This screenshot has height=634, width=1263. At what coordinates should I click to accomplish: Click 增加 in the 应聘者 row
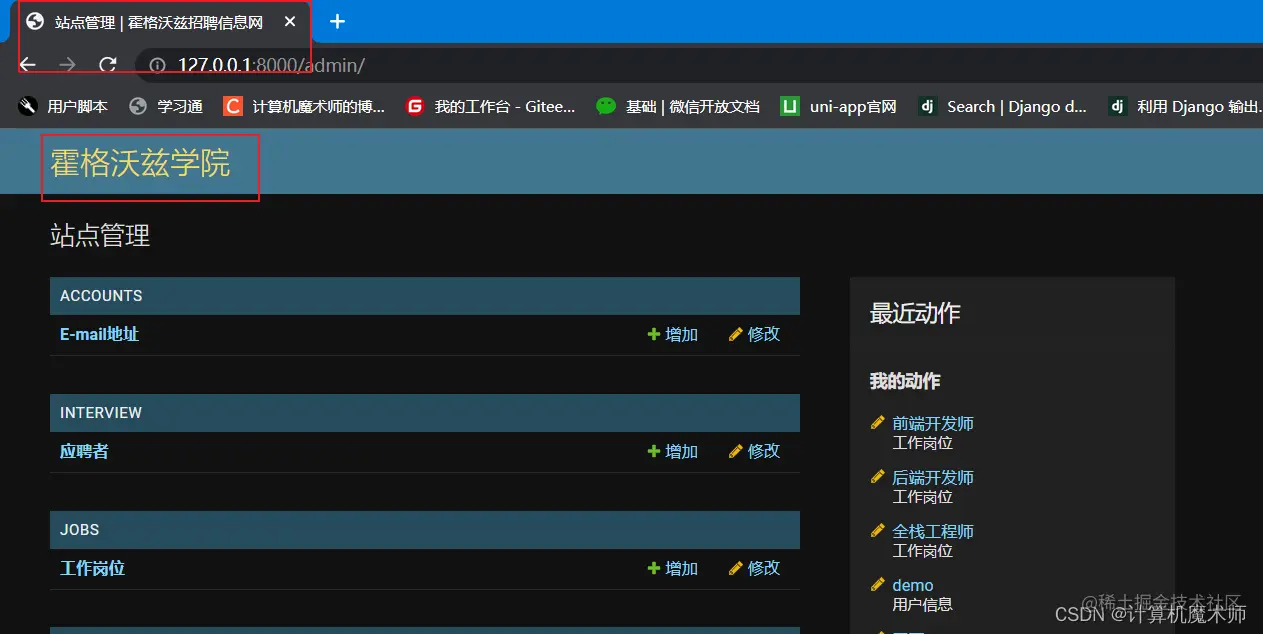(673, 451)
